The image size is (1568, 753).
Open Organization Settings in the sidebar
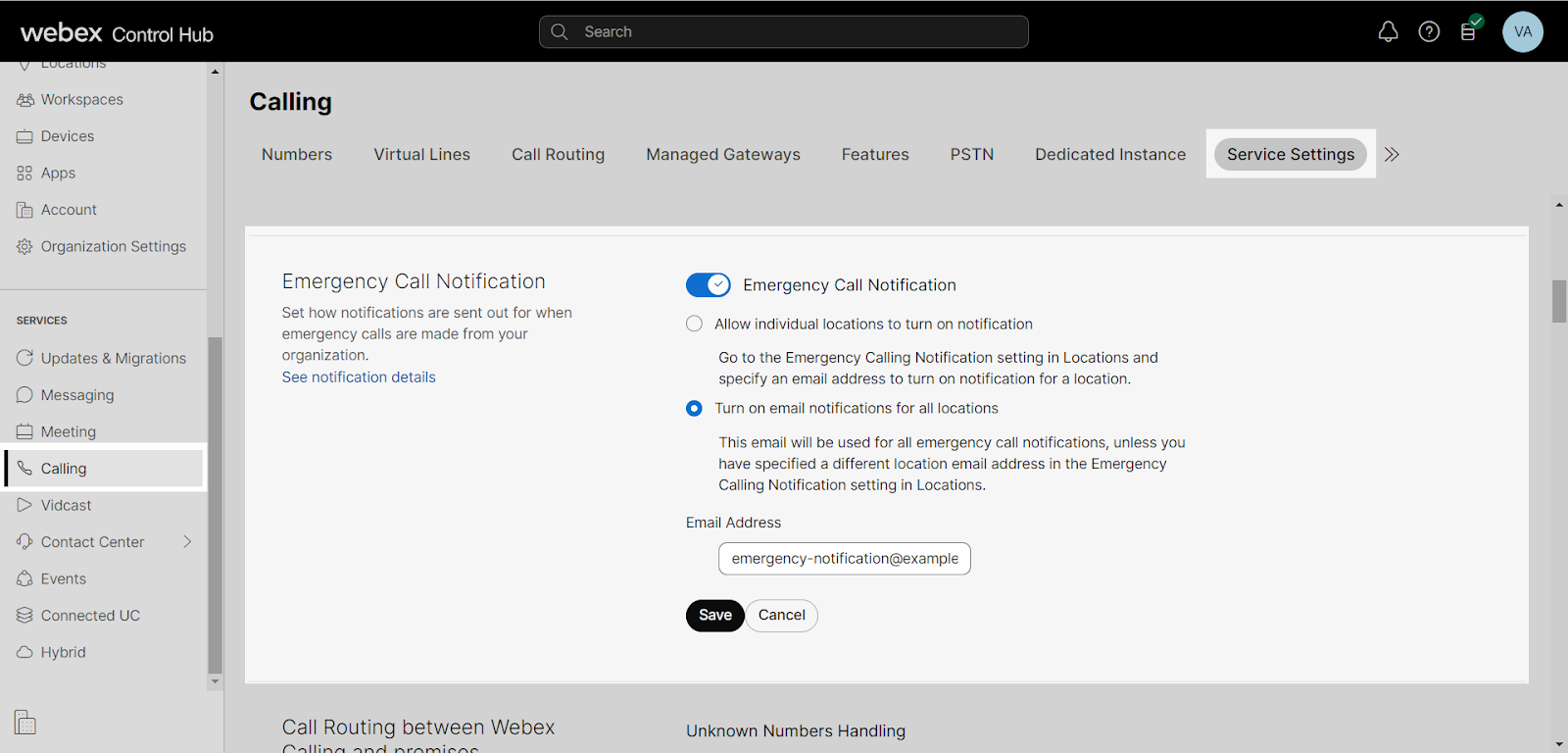114,247
